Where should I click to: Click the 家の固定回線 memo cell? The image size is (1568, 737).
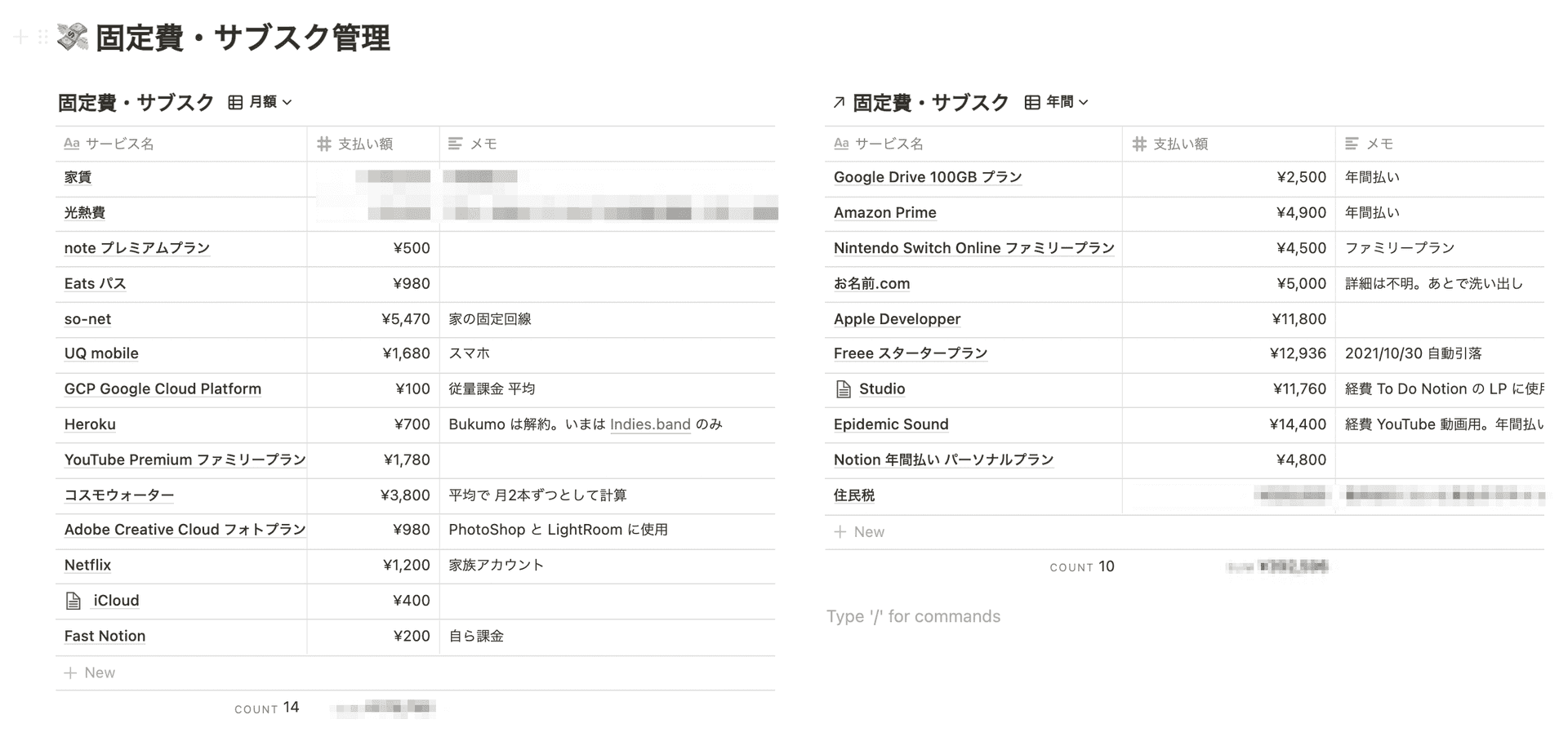pyautogui.click(x=608, y=319)
